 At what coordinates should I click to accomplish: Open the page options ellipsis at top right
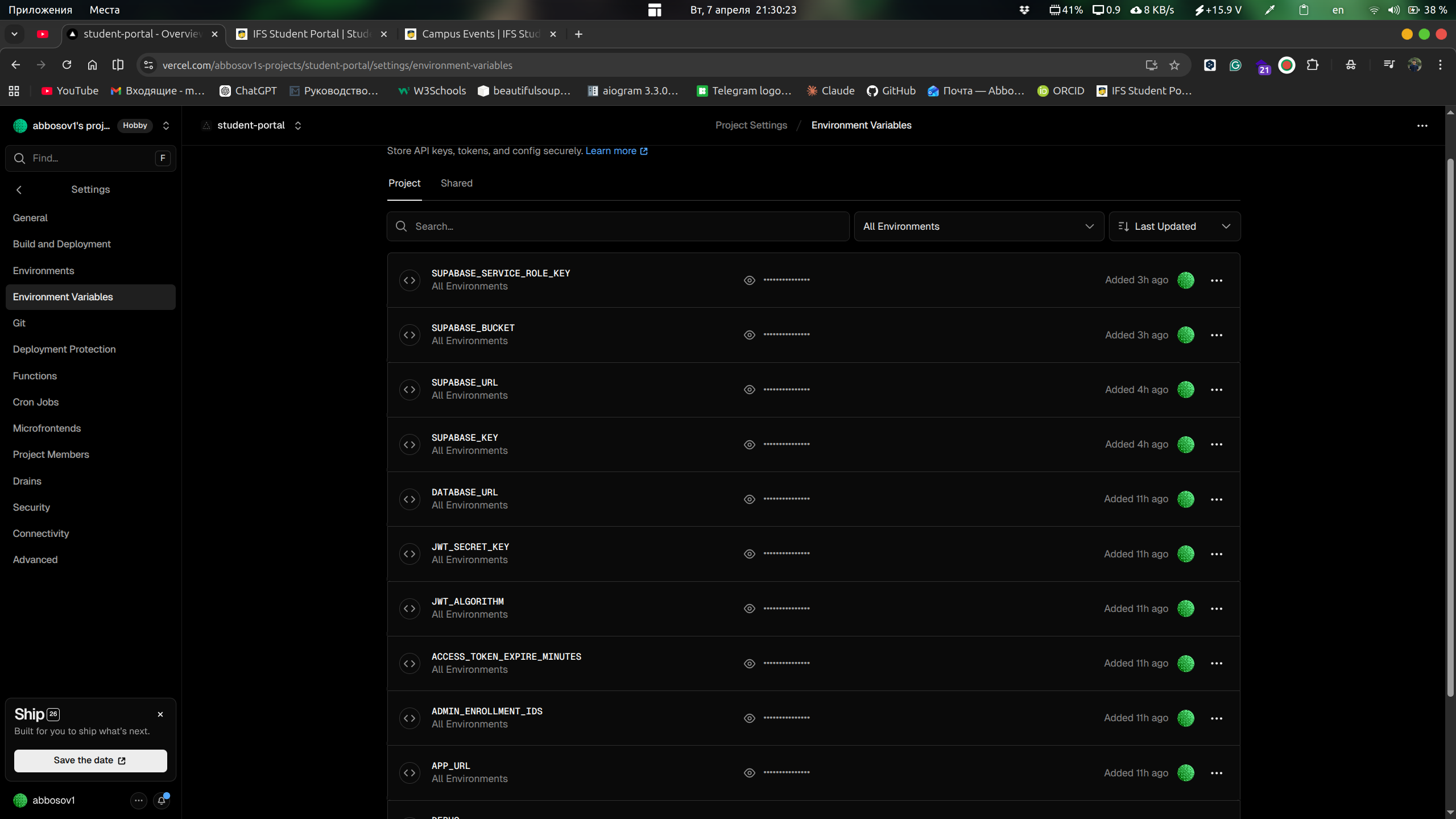[x=1422, y=126]
